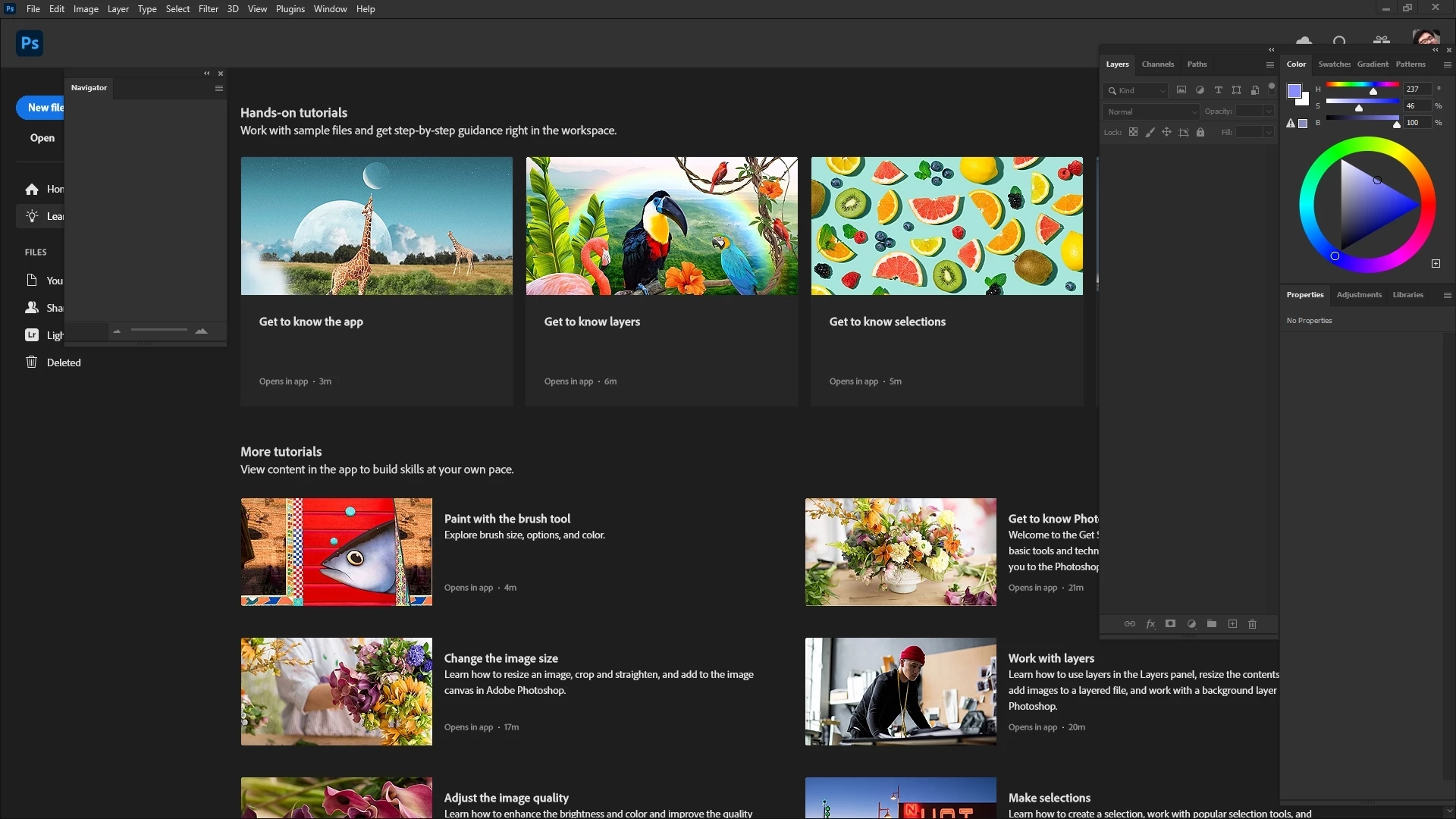
Task: Click the pixel layer filter icon
Action: [x=1181, y=90]
